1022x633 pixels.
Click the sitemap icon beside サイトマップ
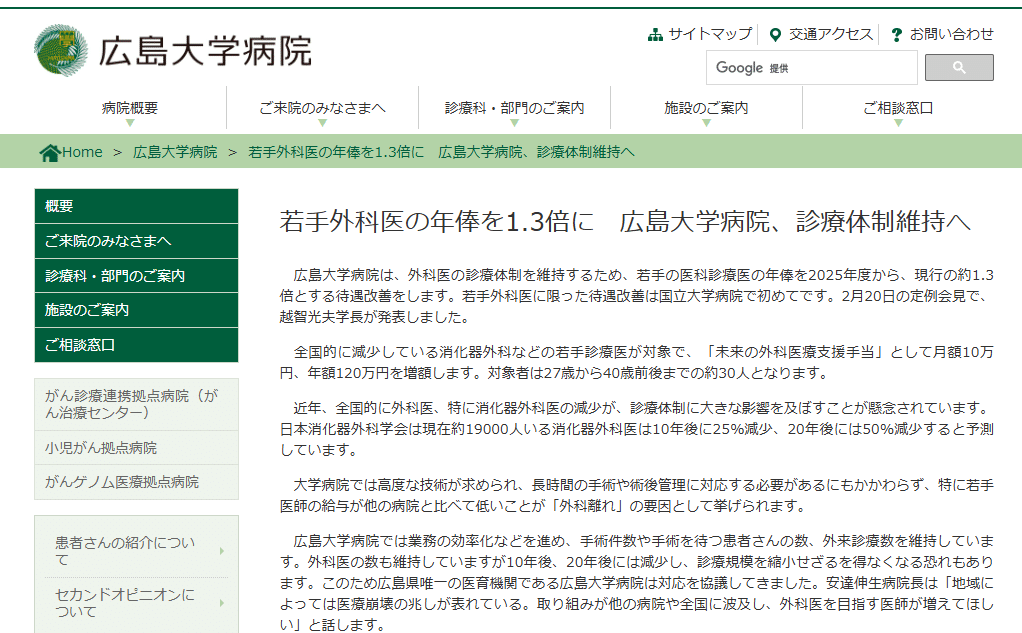pyautogui.click(x=656, y=33)
